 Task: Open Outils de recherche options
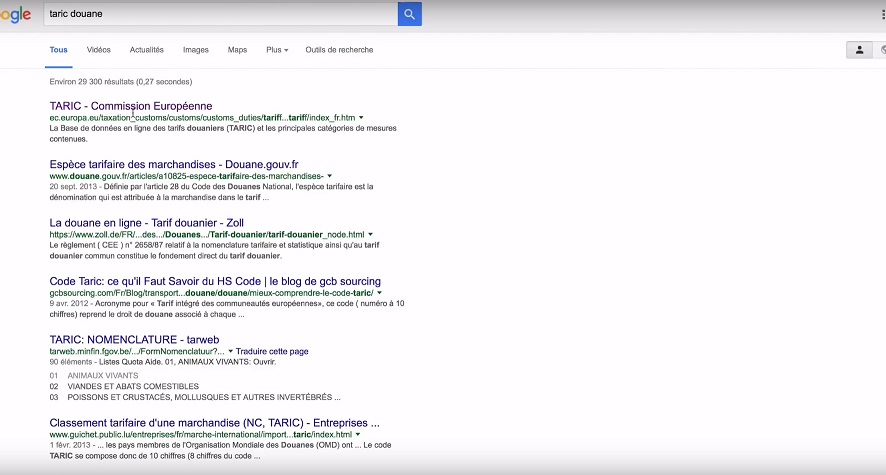[339, 50]
